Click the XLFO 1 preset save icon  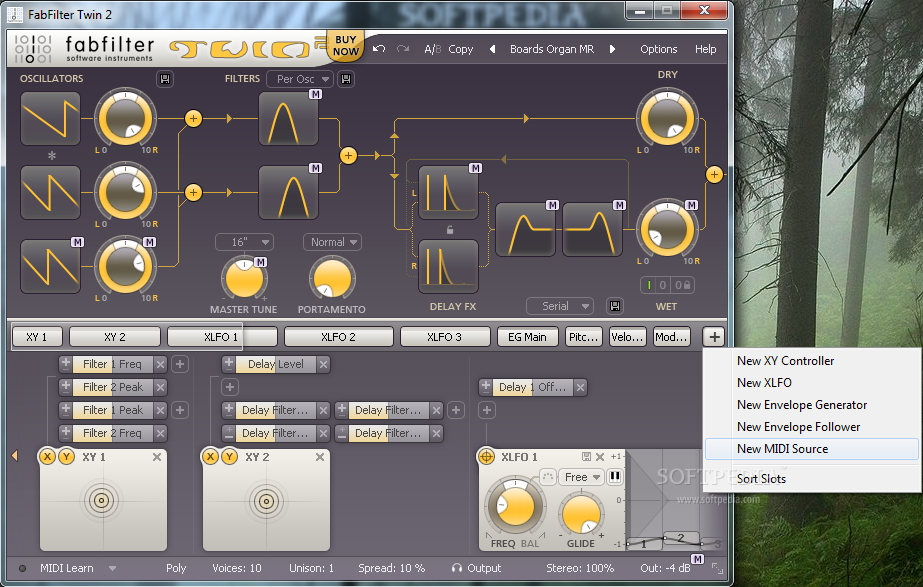[x=586, y=457]
